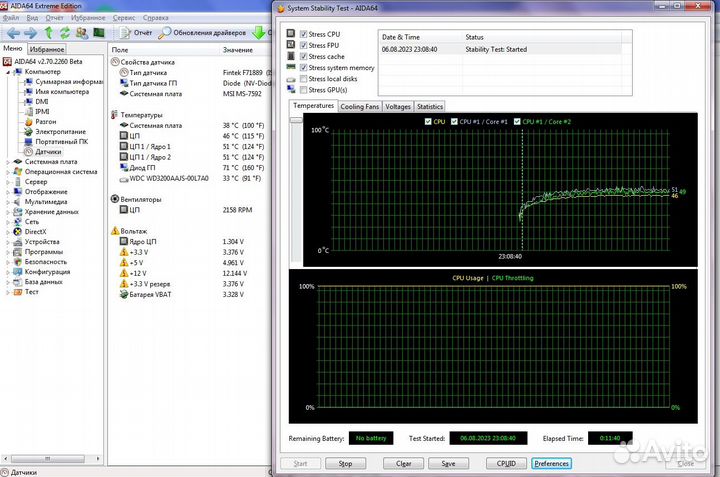Expand the Системная плата tree node
720x477 pixels.
tap(9, 161)
